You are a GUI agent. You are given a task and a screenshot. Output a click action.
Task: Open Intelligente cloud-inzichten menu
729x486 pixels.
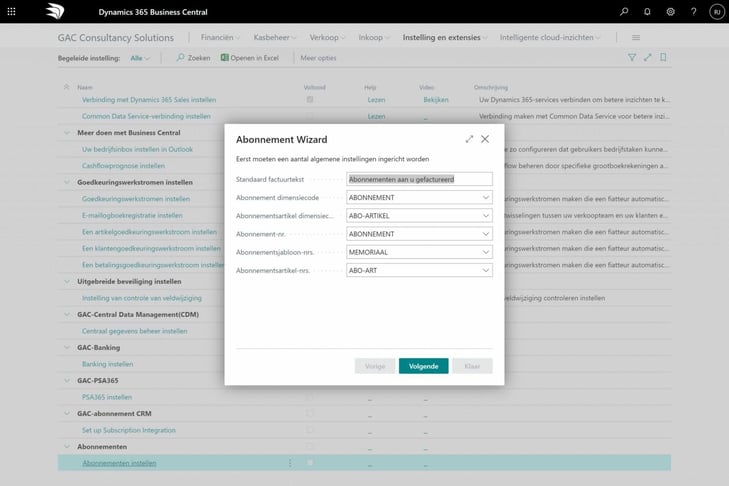coord(550,38)
